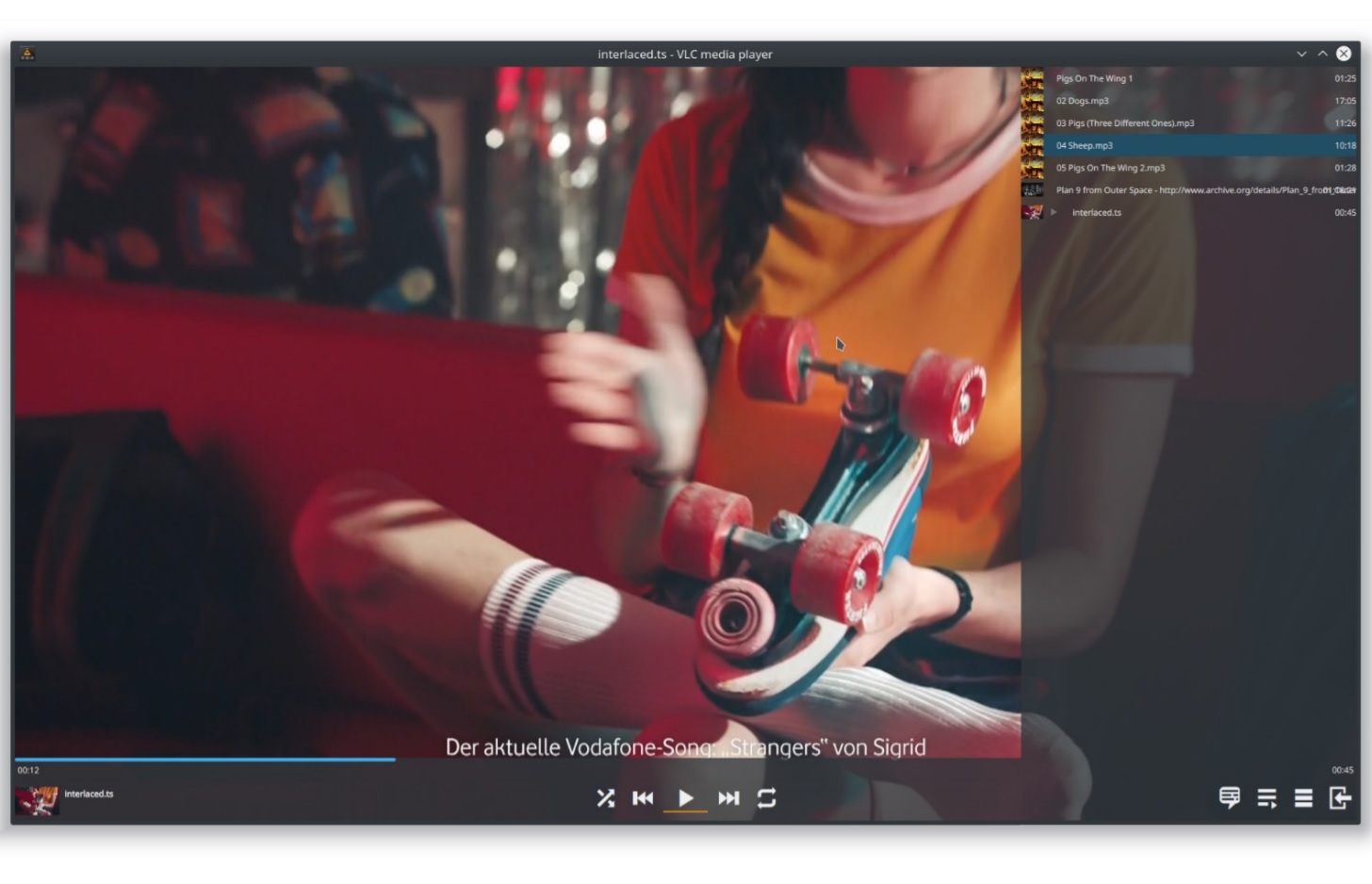The image size is (1372, 884).
Task: Click the 11:26 duration in the playlist
Action: point(1345,123)
